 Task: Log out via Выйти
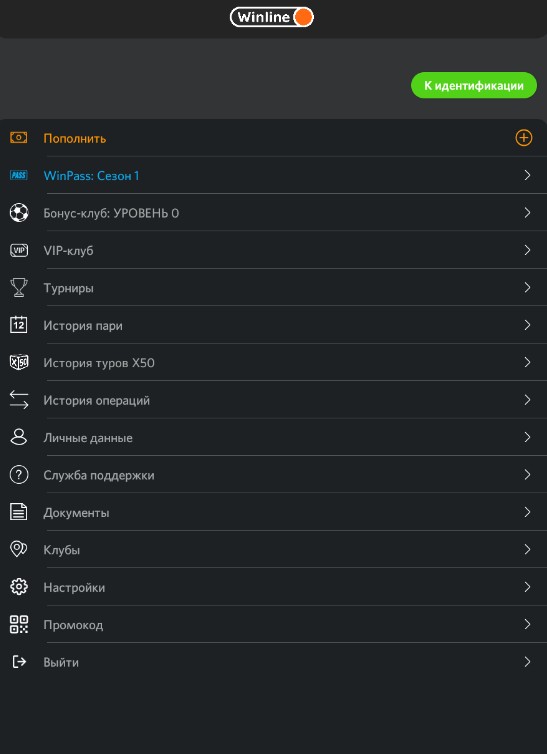61,663
